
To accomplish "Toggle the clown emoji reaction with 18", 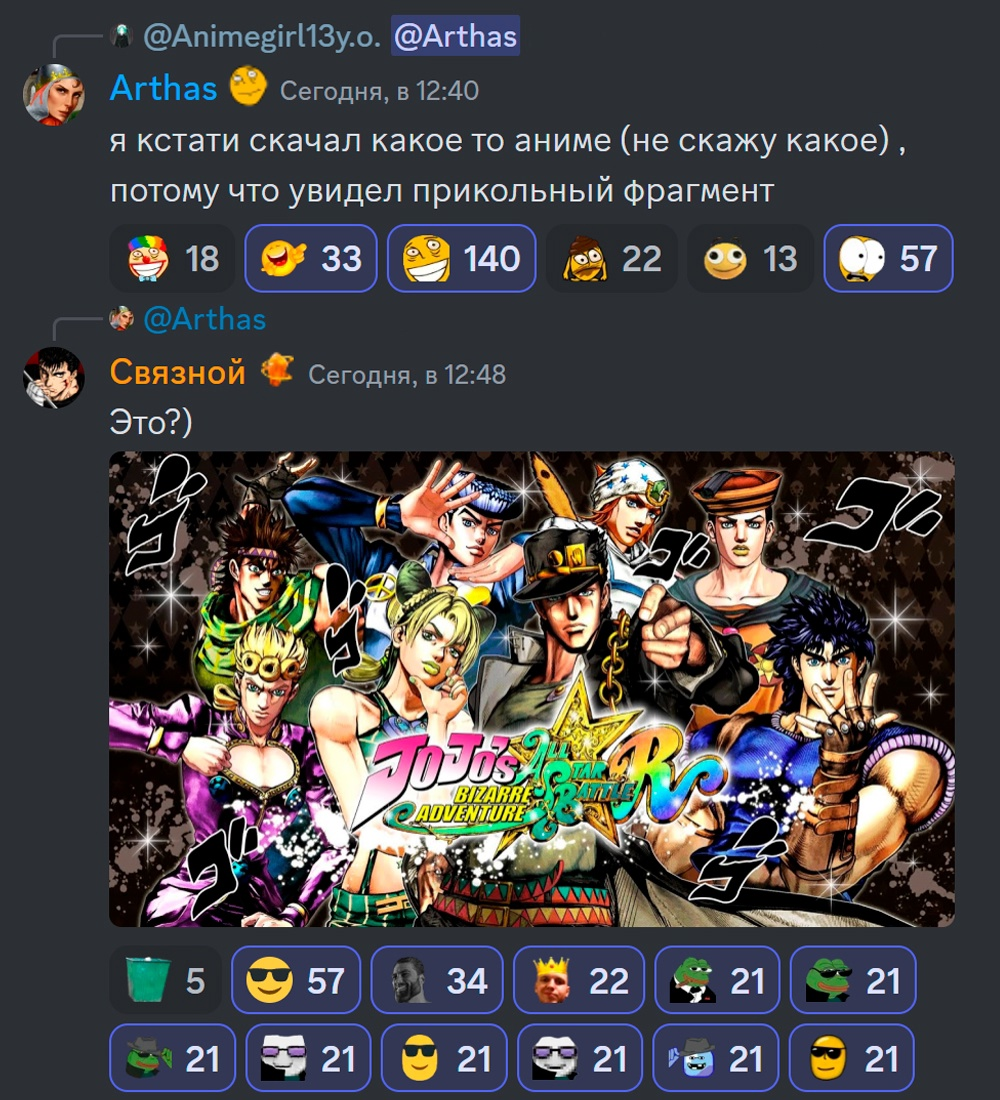I will pos(172,258).
